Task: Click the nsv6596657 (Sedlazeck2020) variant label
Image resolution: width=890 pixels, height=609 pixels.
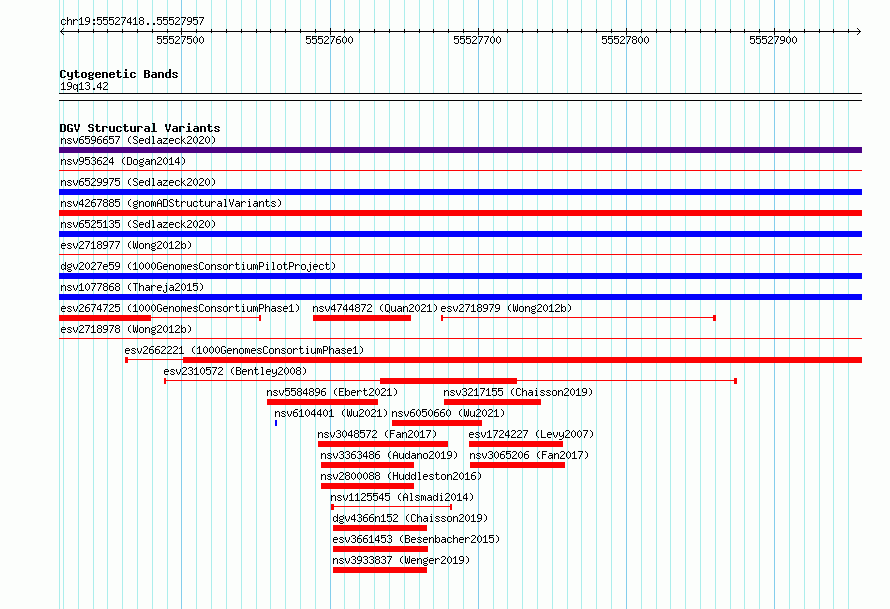Action: [x=138, y=140]
